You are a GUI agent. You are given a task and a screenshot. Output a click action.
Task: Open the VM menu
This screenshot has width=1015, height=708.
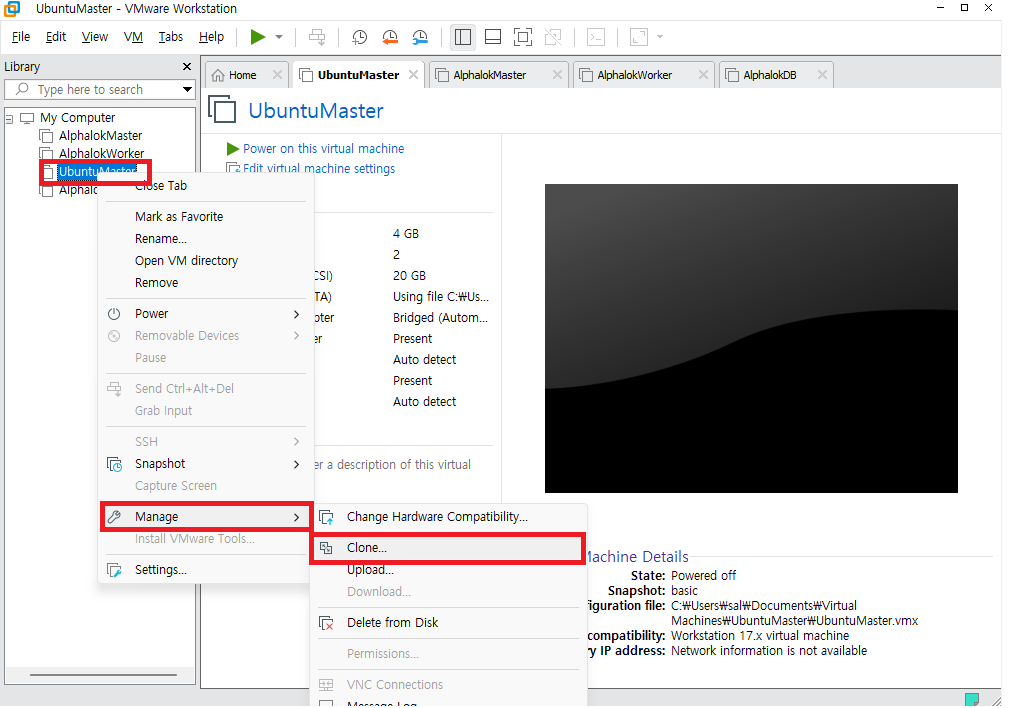133,37
